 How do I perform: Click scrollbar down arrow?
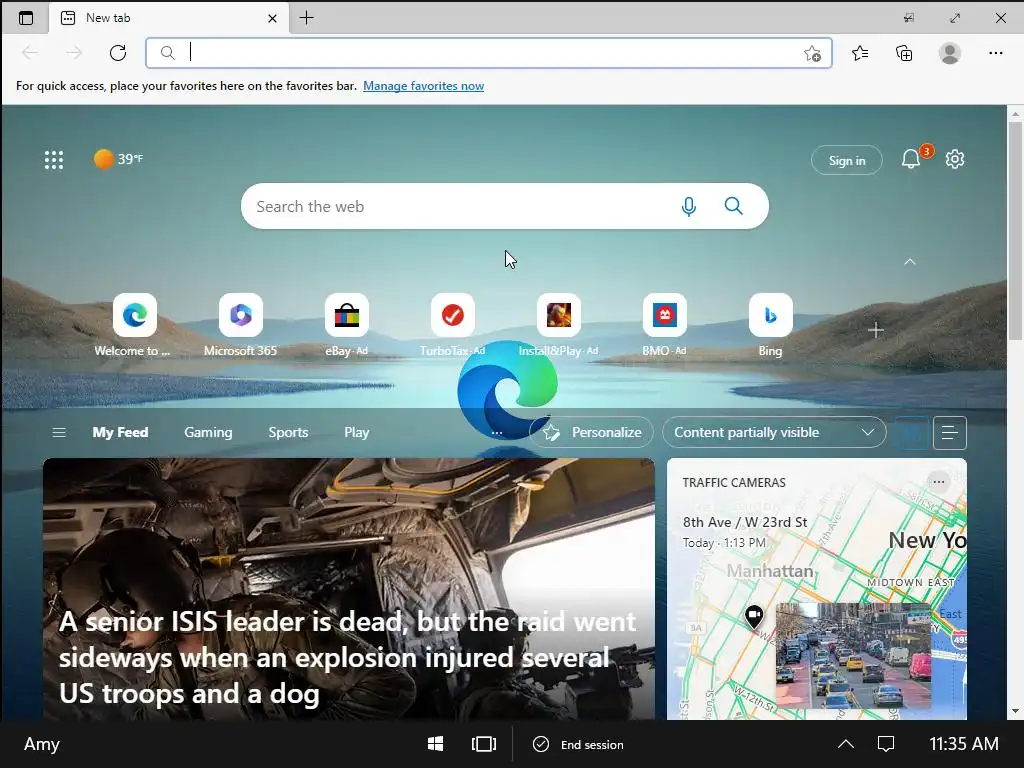tap(1015, 711)
